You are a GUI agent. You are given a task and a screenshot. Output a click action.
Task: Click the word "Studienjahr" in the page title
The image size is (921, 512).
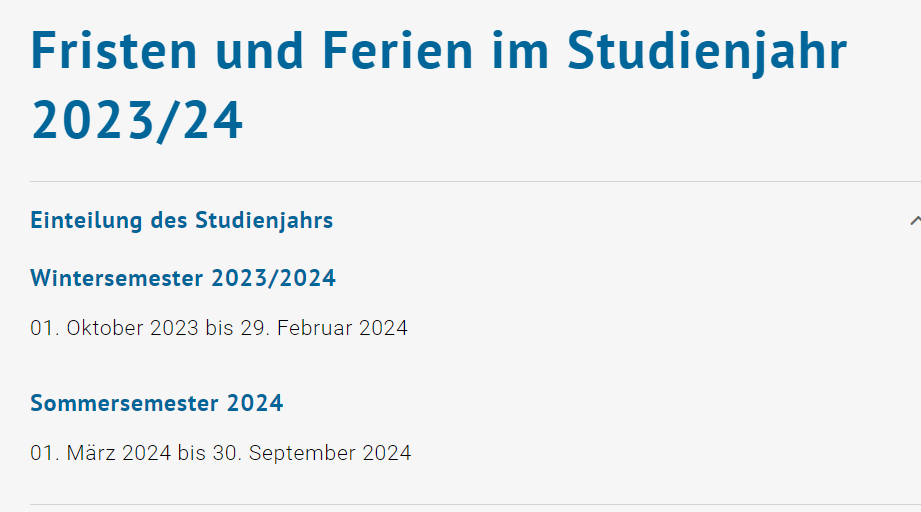[x=707, y=50]
